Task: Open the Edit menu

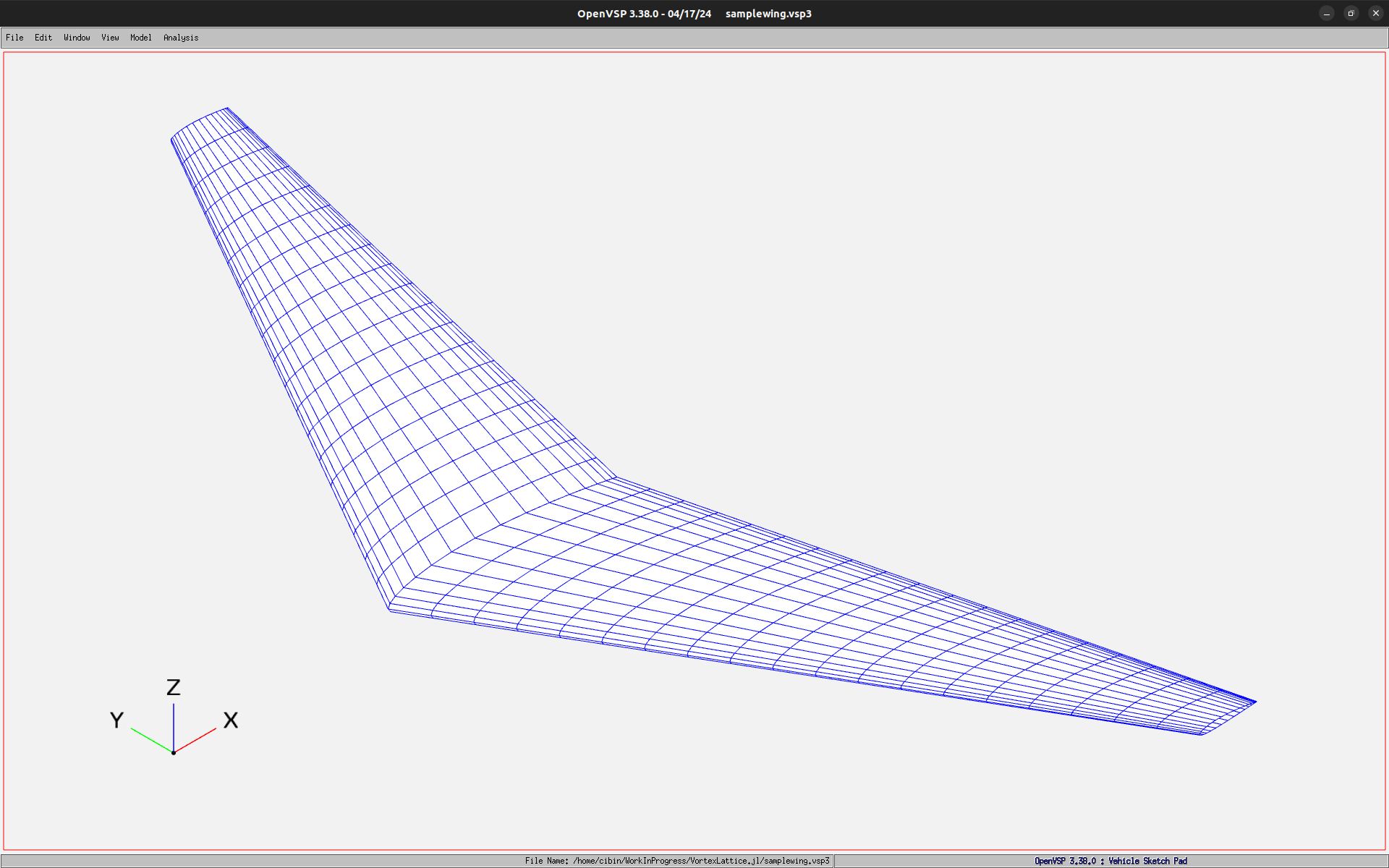Action: coord(43,38)
